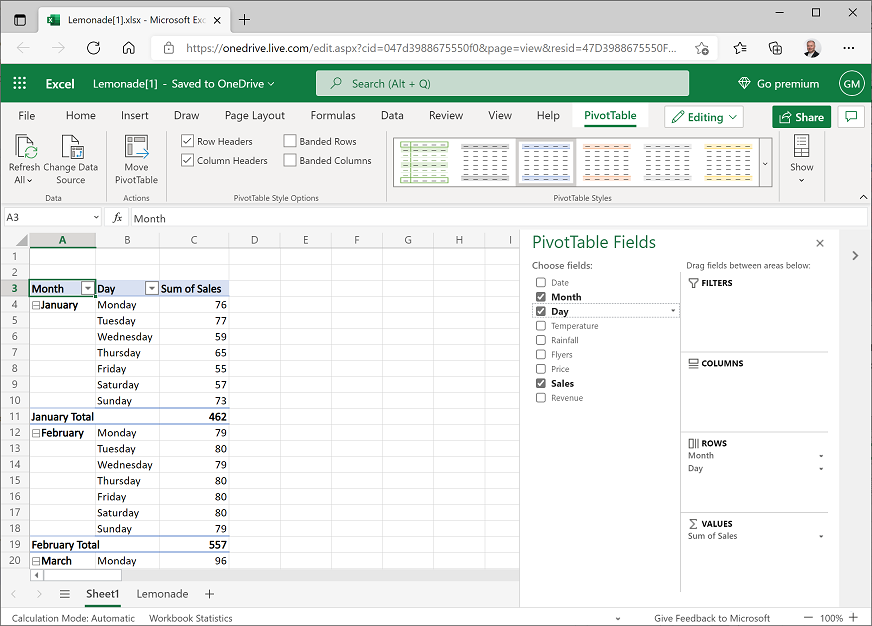Open the Editing mode dropdown
Viewport: 872px width, 626px height.
(703, 116)
